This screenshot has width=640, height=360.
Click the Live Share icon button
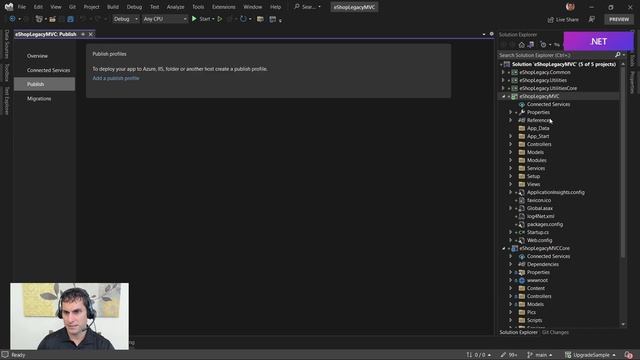[x=563, y=19]
